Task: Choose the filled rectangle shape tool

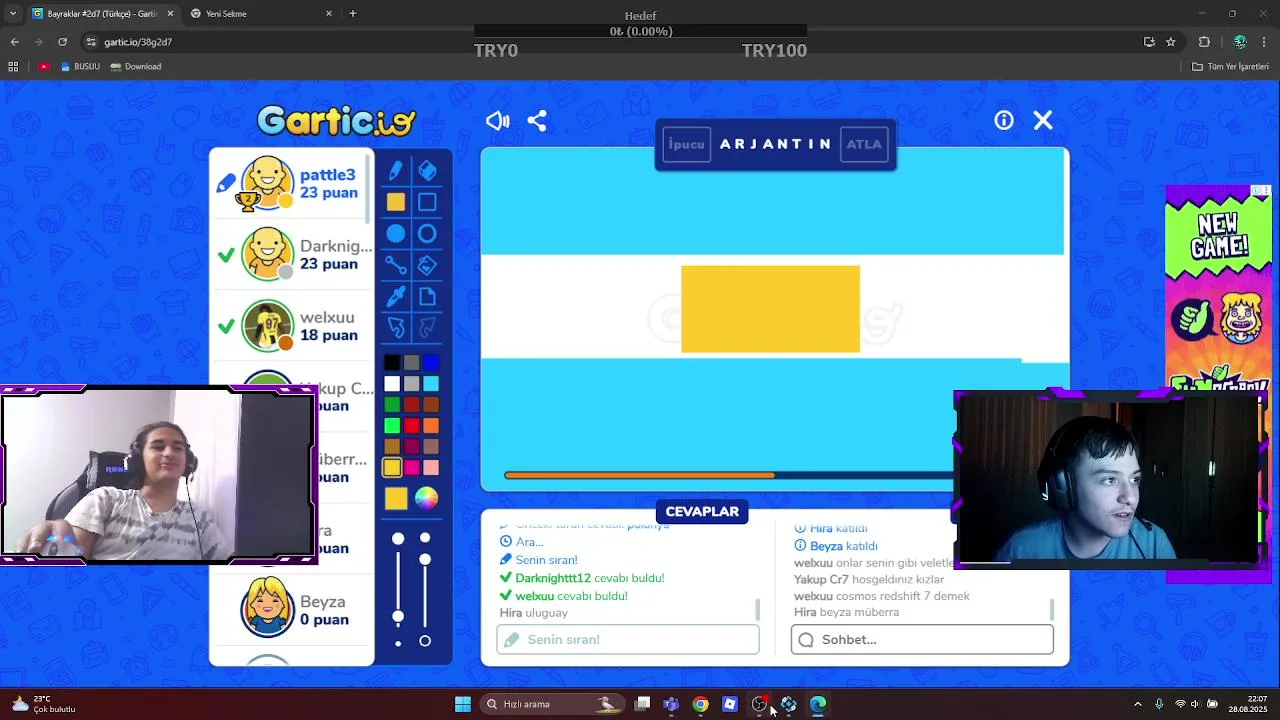Action: coord(396,202)
